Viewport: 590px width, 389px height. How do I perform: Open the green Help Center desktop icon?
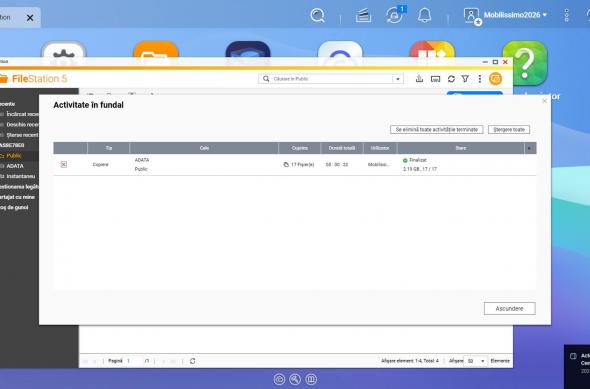(x=525, y=63)
